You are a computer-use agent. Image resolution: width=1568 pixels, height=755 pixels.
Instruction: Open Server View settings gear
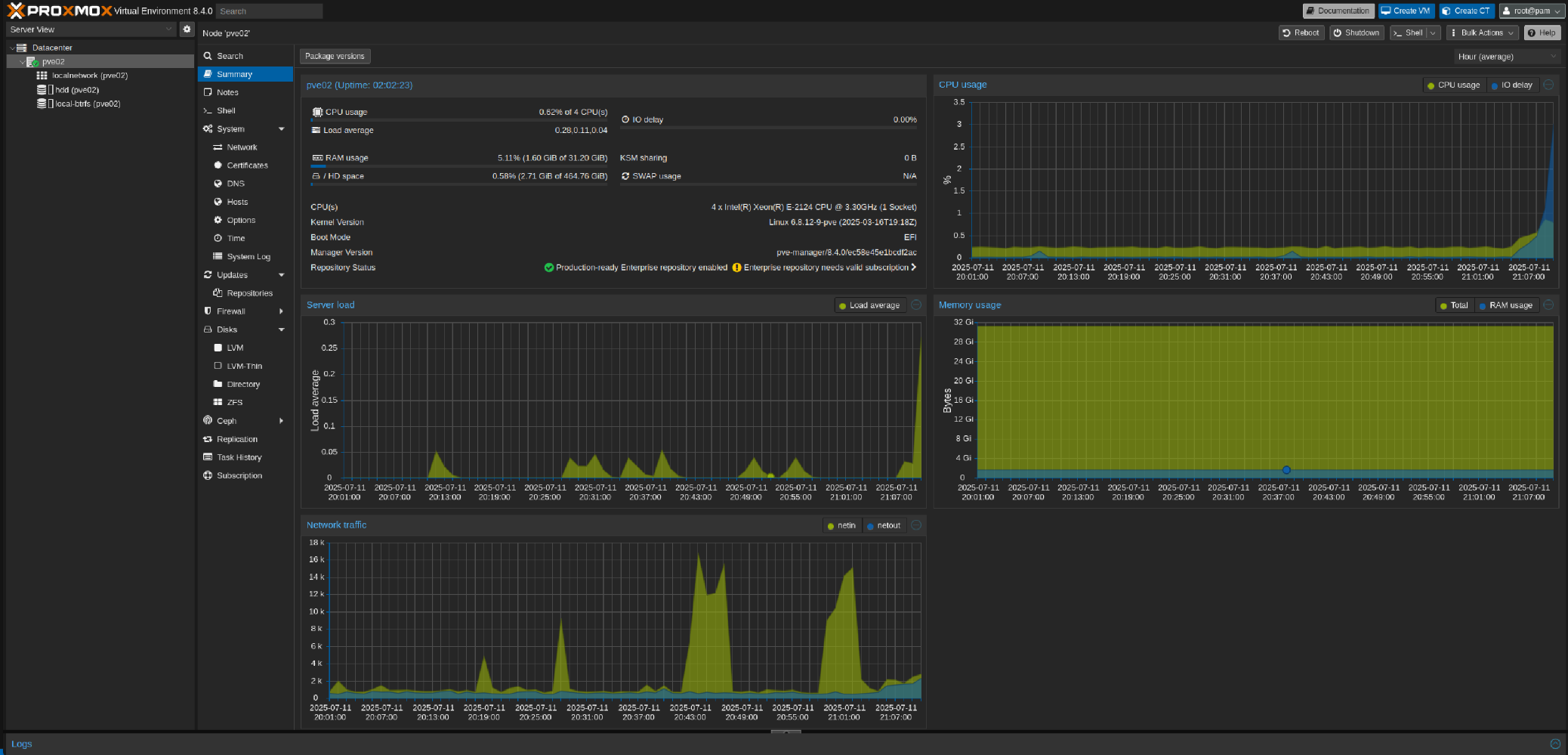tap(187, 29)
